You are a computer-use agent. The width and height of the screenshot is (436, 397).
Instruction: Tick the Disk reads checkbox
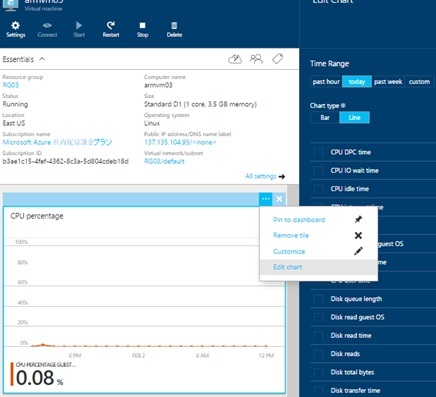(318, 354)
